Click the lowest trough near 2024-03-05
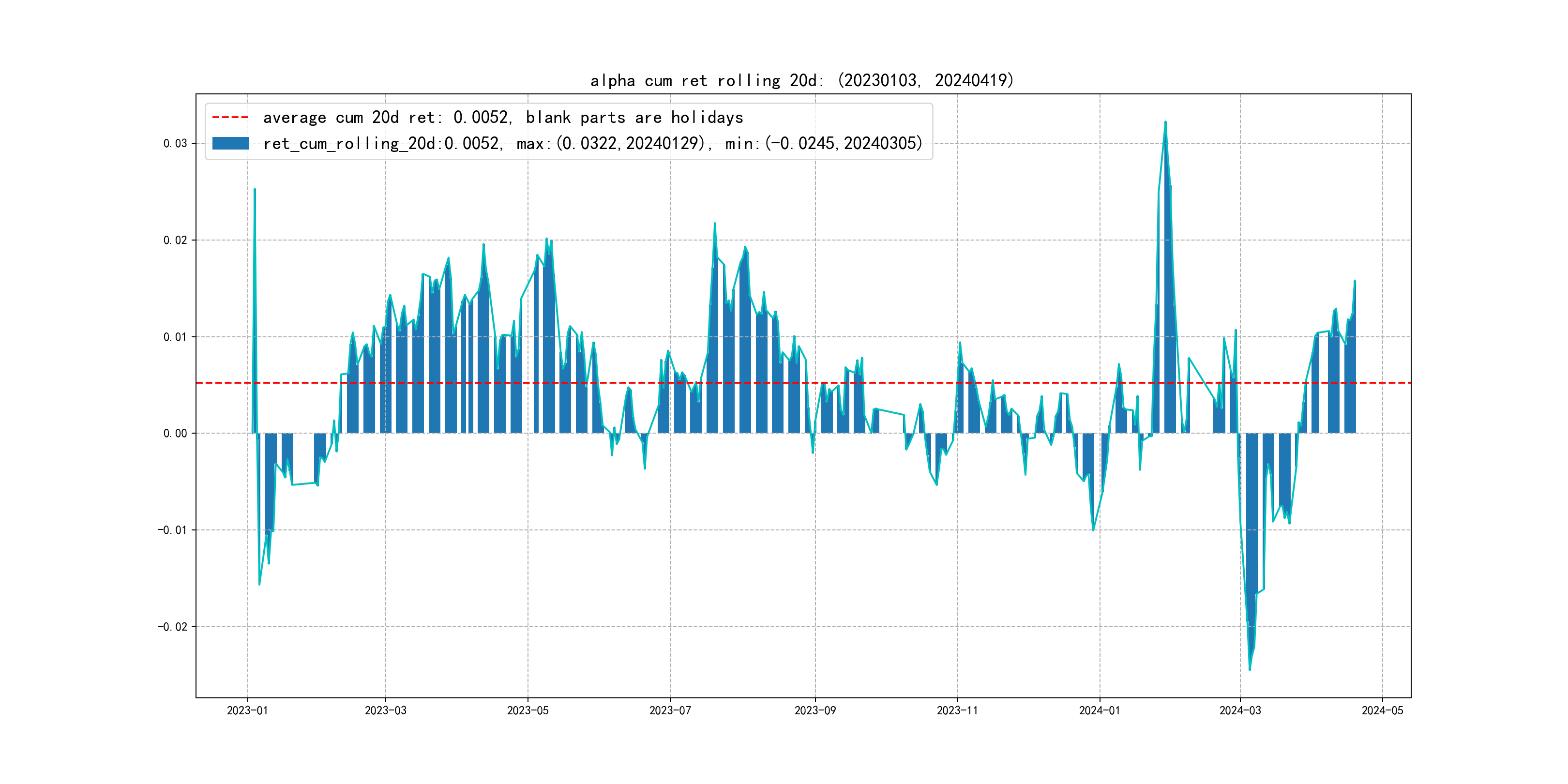 [x=1250, y=668]
